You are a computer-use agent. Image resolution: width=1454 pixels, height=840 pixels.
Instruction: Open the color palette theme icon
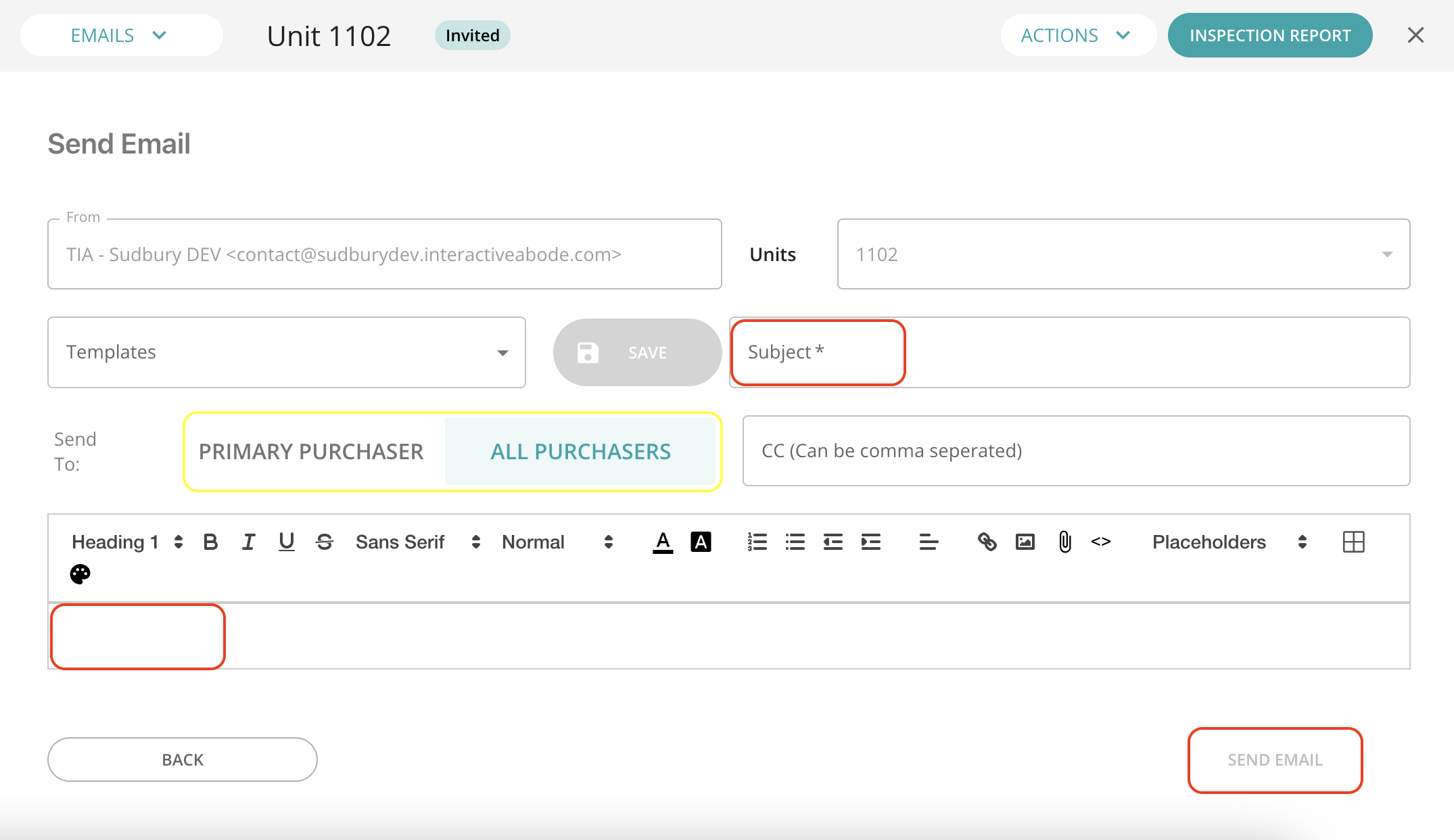[x=80, y=574]
